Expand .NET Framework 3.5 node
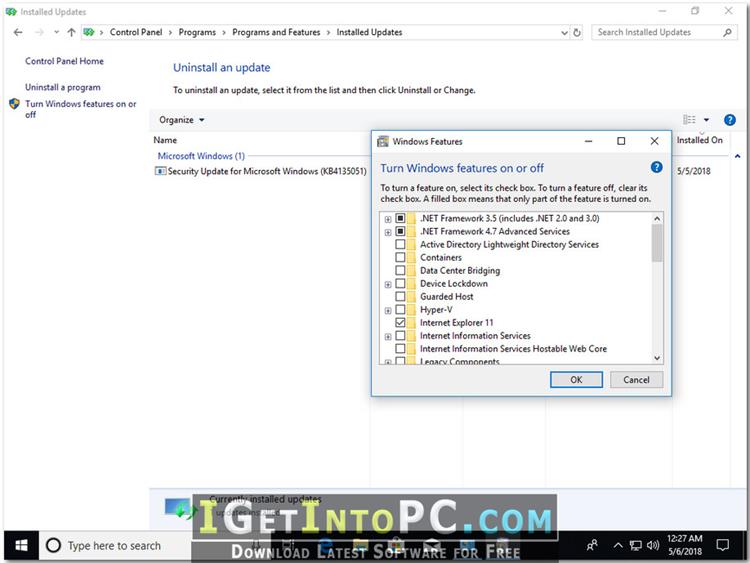750x563 pixels. click(x=388, y=219)
